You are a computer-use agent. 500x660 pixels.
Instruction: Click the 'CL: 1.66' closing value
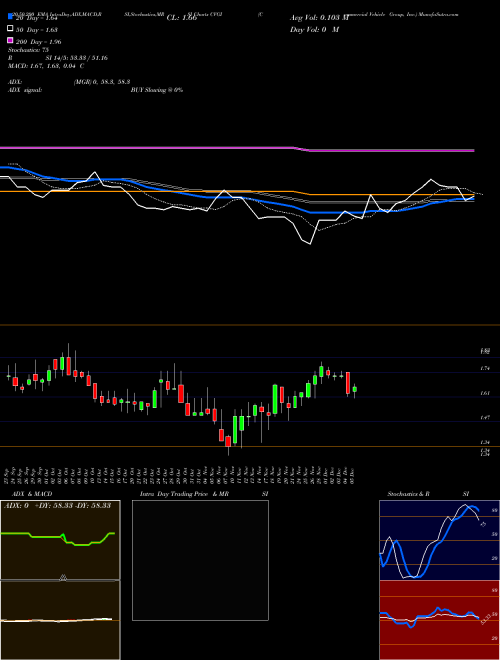click(x=182, y=18)
